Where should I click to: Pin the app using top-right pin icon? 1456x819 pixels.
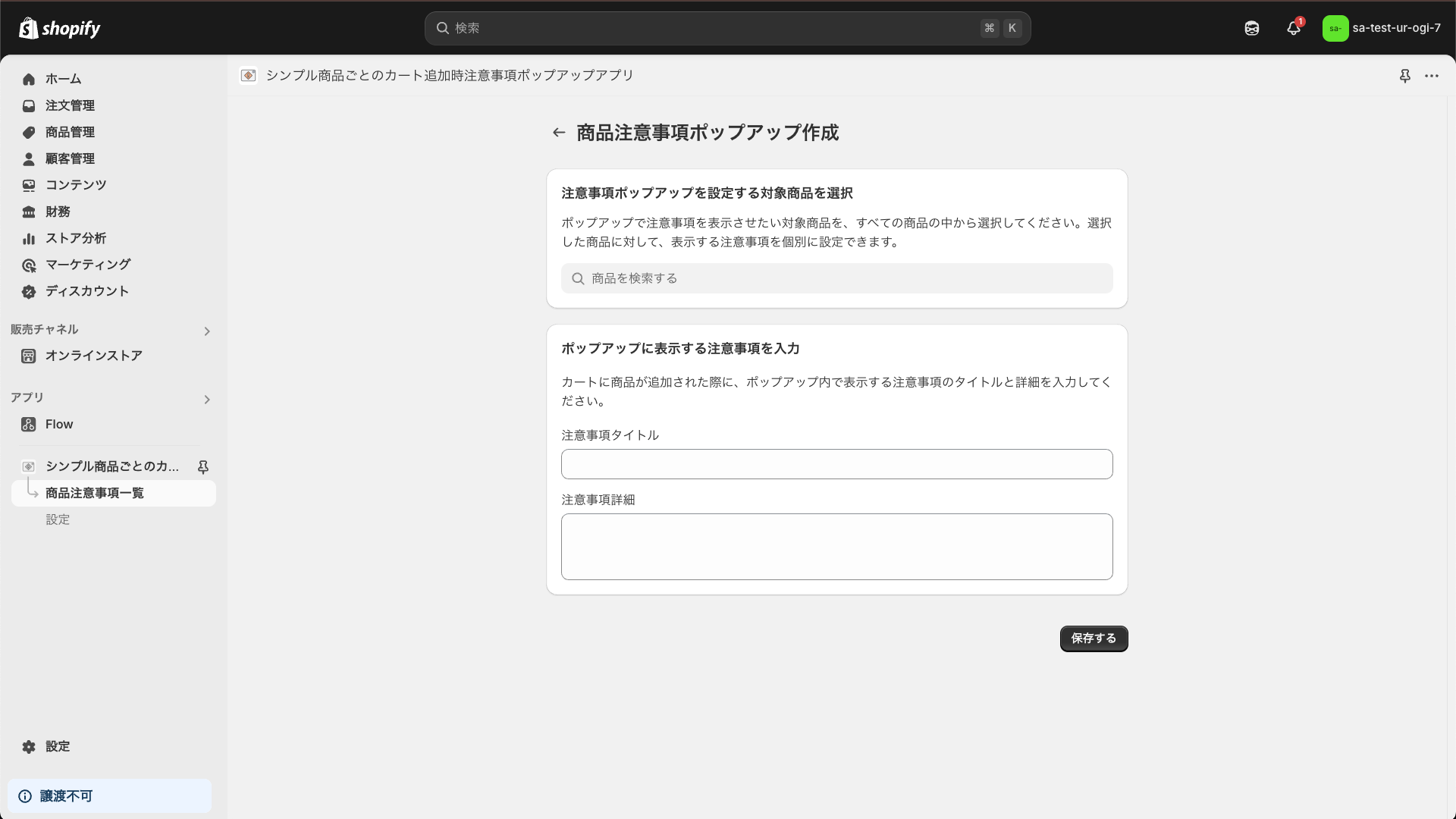[x=1404, y=76]
